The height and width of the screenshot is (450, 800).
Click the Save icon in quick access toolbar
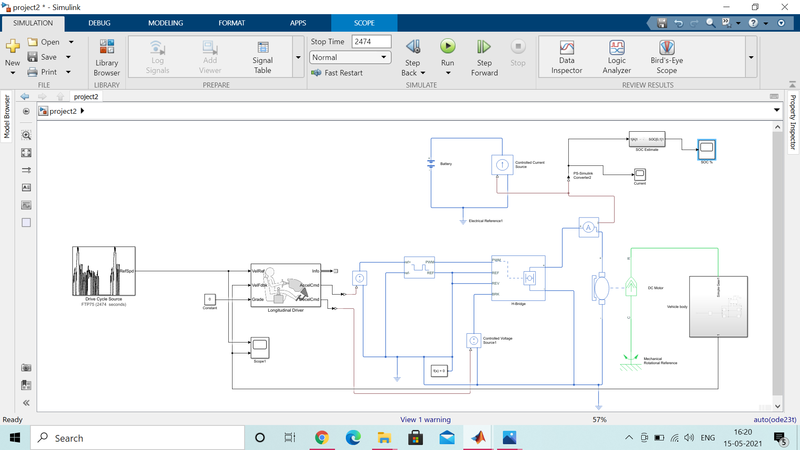tap(662, 23)
